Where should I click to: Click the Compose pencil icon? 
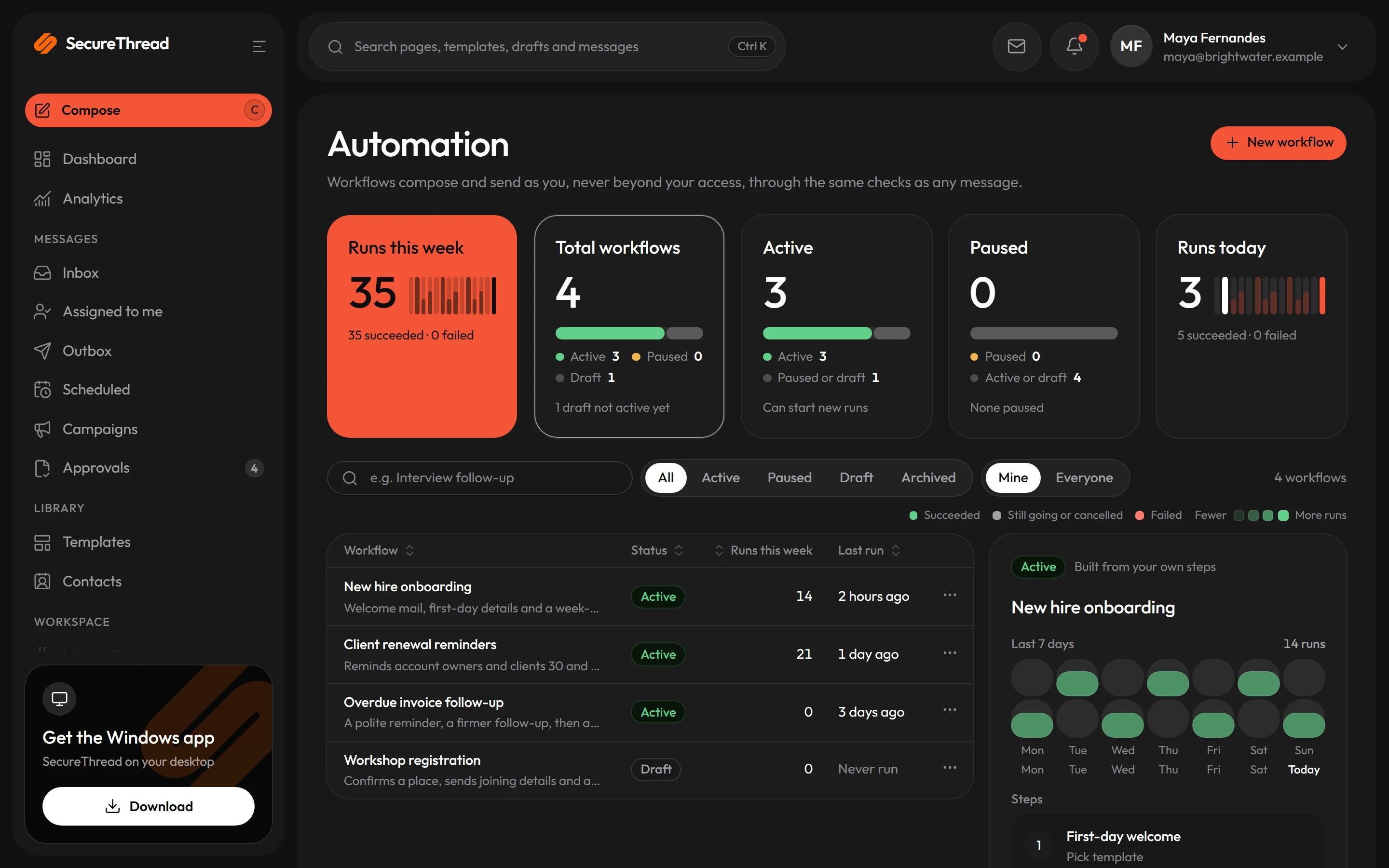coord(42,110)
